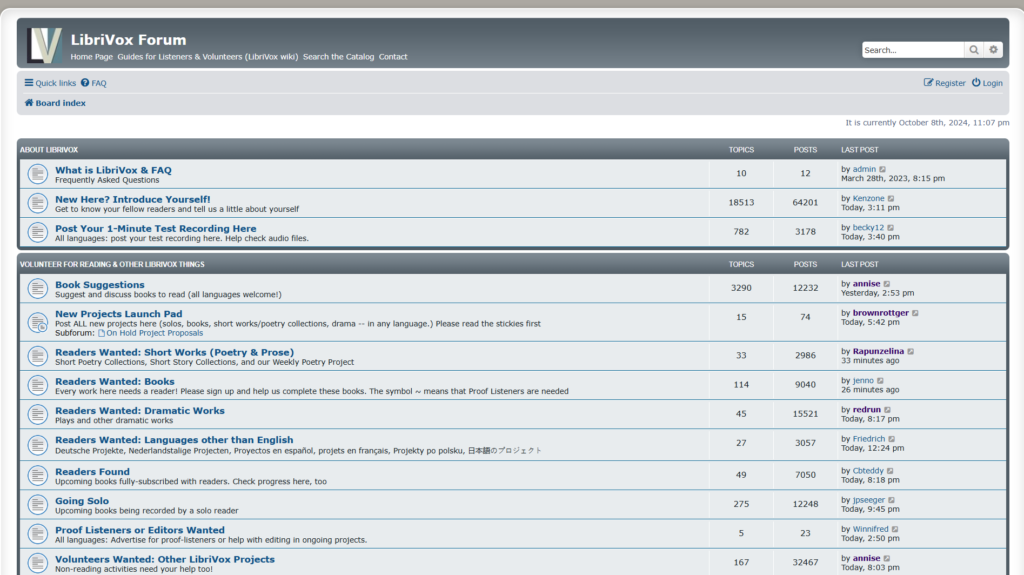View latest post icon next to Kenzone
1024x575 pixels.
click(x=891, y=199)
